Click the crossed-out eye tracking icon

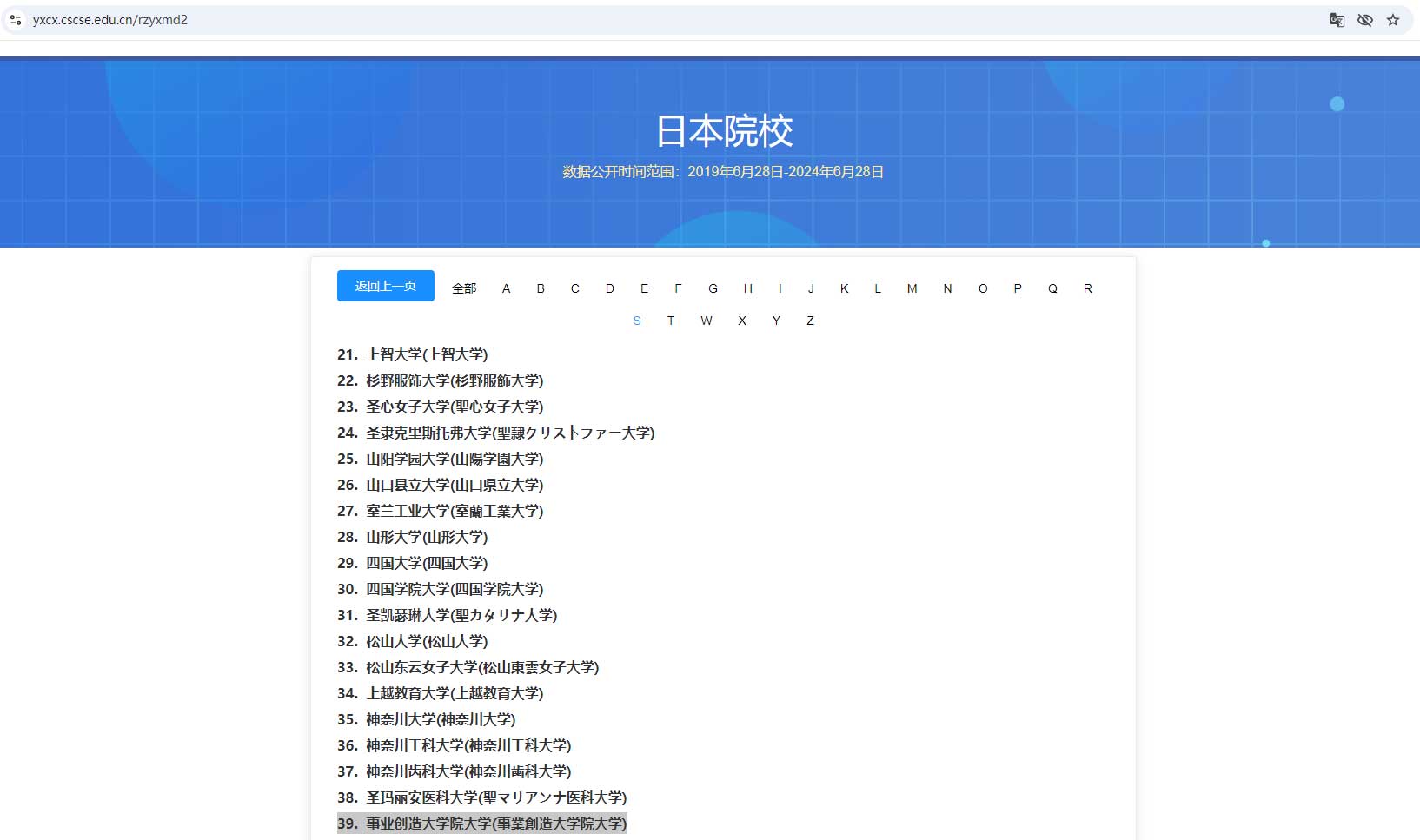pyautogui.click(x=1364, y=20)
